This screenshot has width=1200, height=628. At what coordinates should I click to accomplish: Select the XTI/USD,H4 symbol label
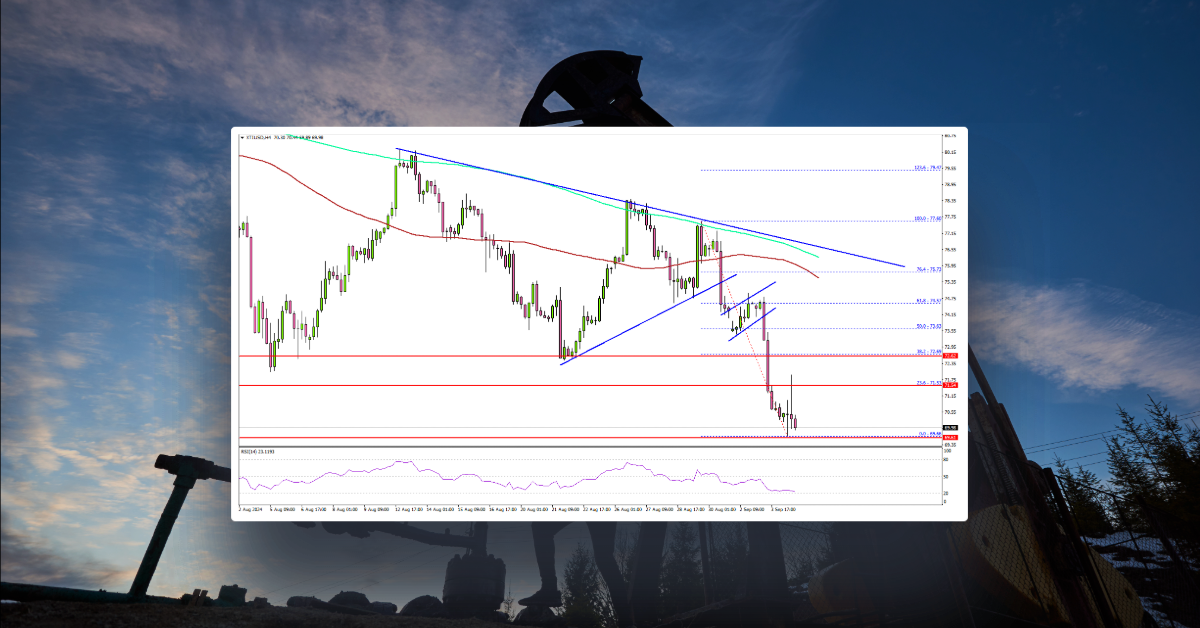(x=262, y=137)
